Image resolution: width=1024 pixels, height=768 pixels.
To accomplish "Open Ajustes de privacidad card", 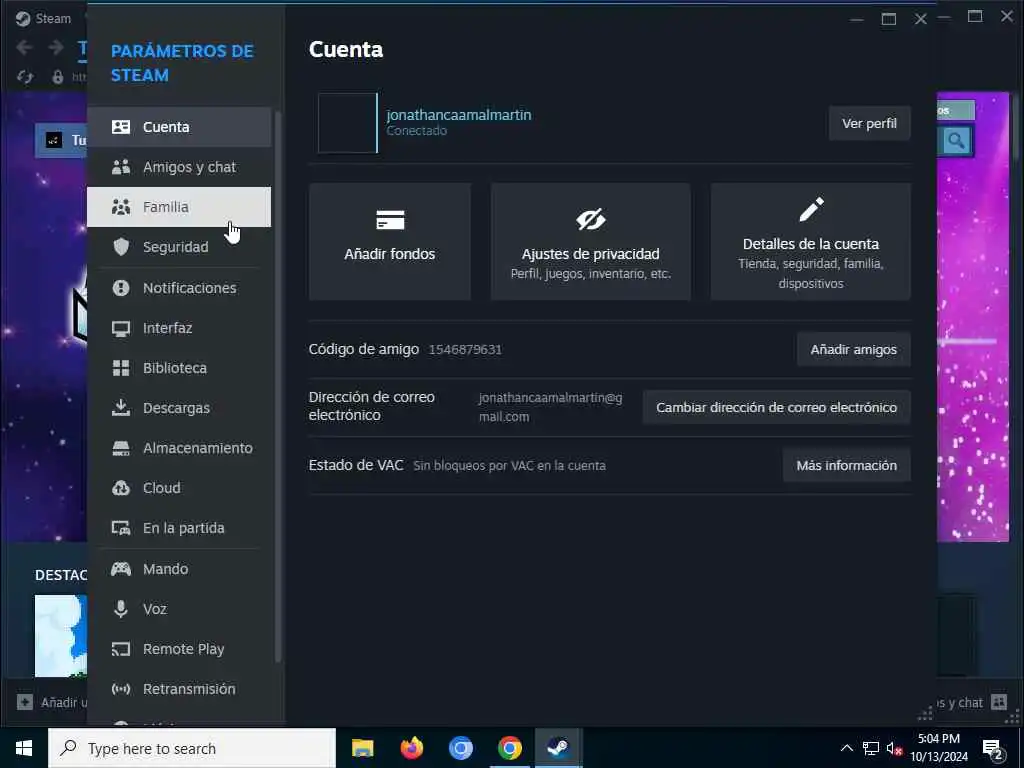I will coord(590,242).
